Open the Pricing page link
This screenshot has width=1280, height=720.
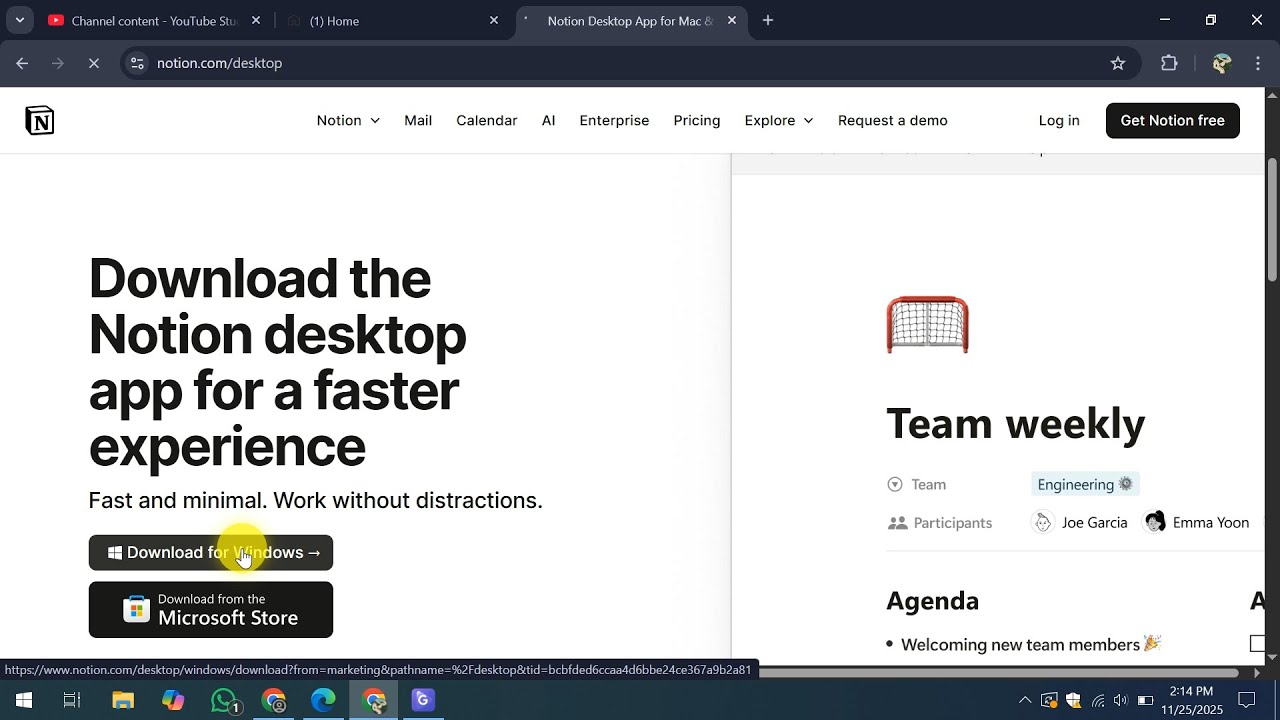(697, 120)
